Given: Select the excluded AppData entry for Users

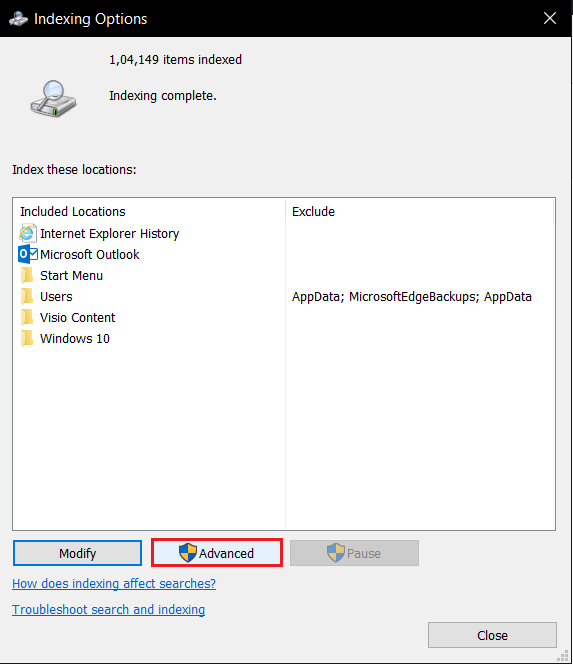Looking at the screenshot, I should click(411, 296).
